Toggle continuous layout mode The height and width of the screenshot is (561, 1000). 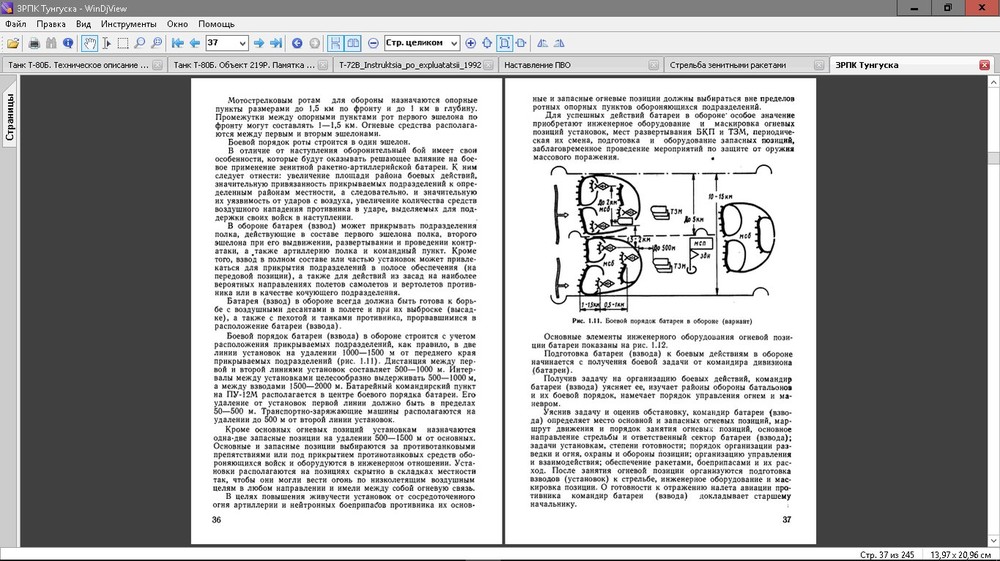335,43
